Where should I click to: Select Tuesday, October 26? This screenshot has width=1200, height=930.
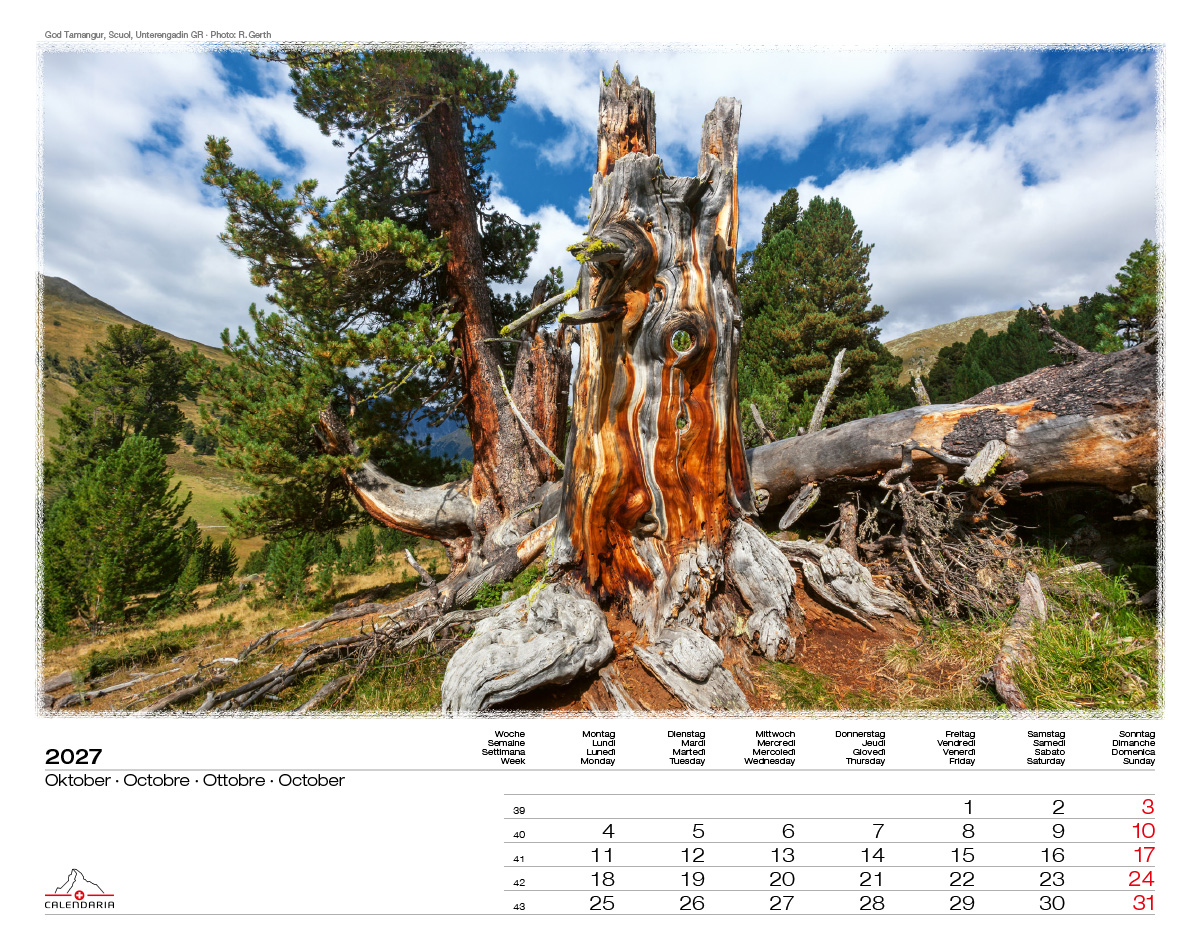(x=692, y=903)
